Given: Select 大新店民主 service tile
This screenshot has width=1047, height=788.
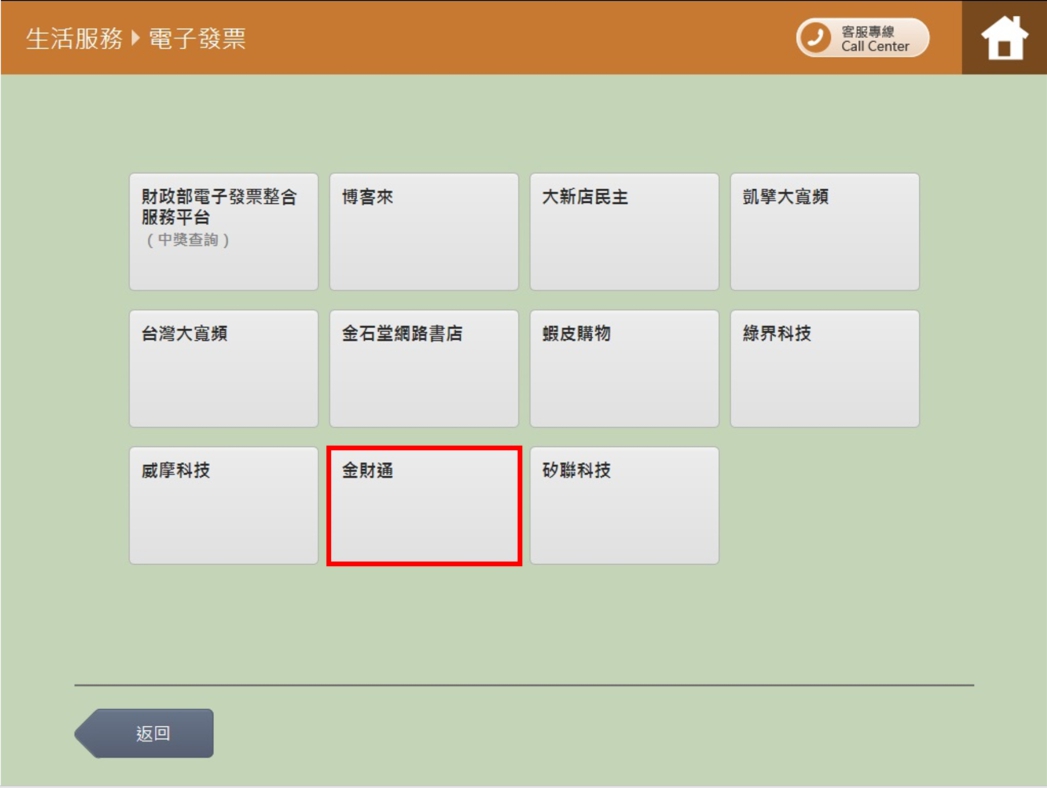Looking at the screenshot, I should pyautogui.click(x=623, y=230).
